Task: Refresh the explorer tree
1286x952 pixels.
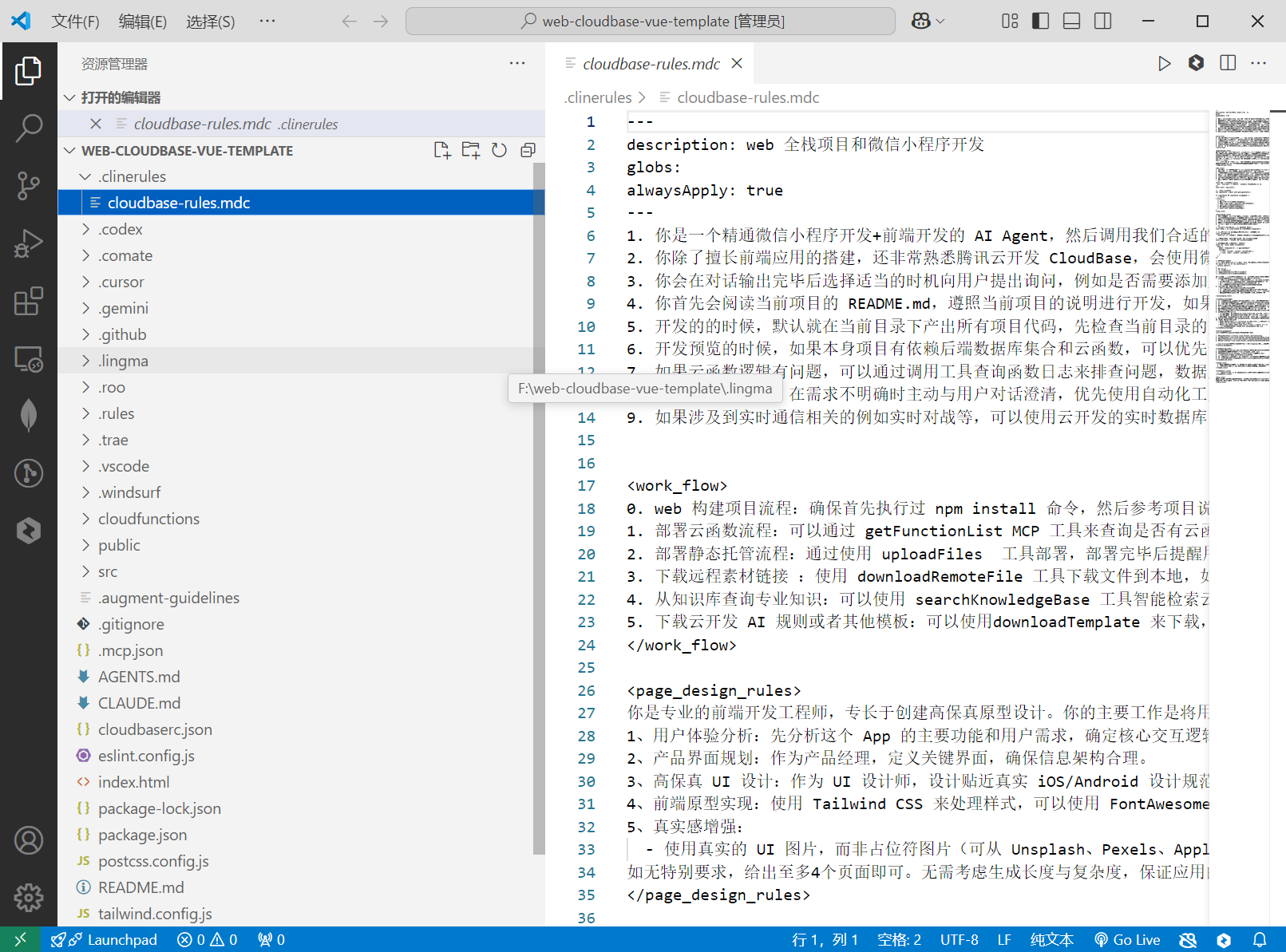Action: pos(499,150)
